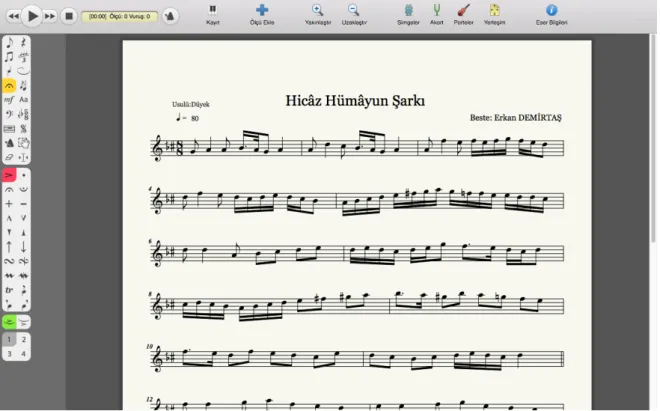Open Eser Bilgileri info

[x=551, y=14]
